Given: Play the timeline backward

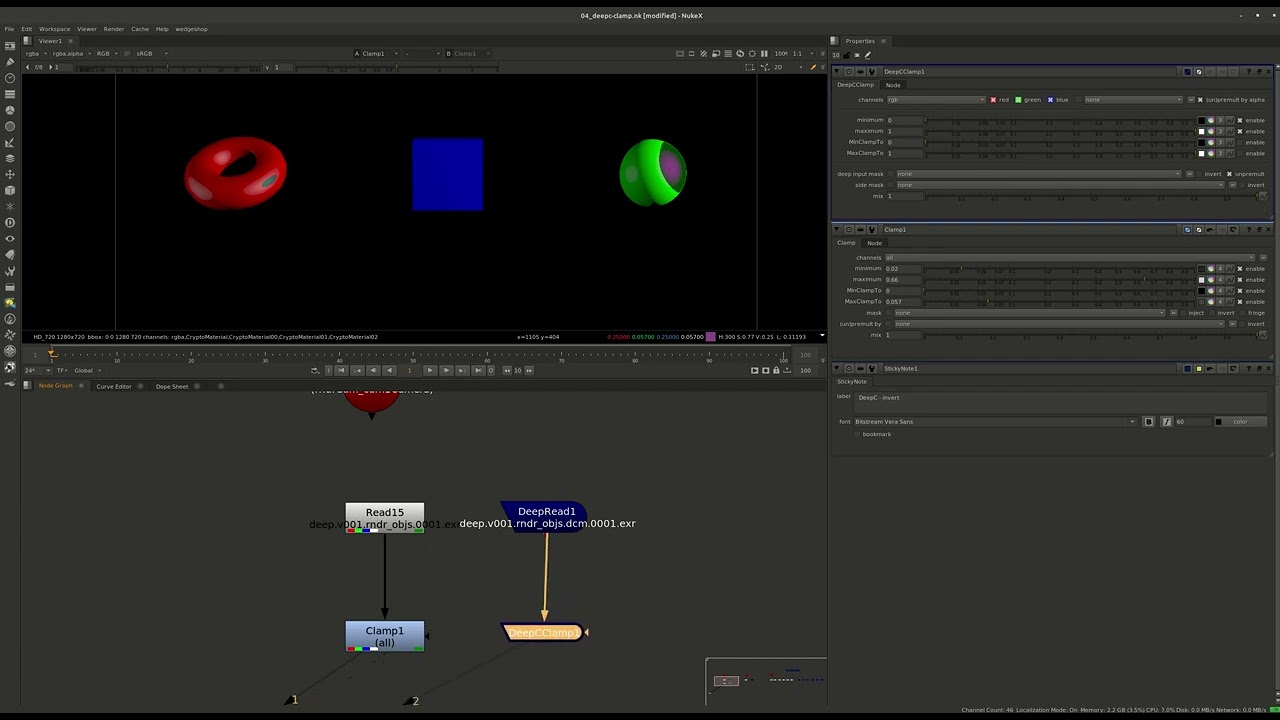Looking at the screenshot, I should [x=390, y=370].
